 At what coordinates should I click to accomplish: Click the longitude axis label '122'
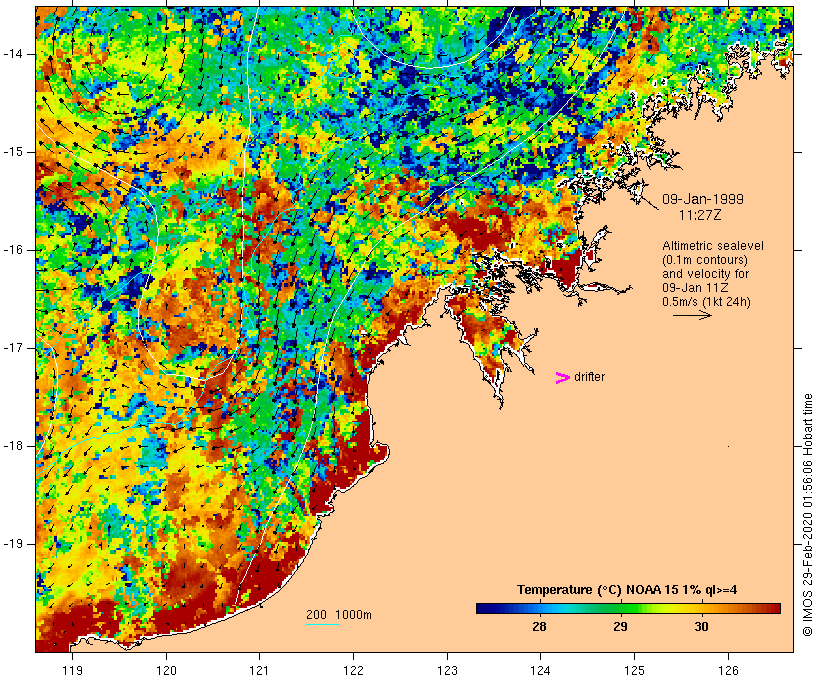click(x=354, y=670)
